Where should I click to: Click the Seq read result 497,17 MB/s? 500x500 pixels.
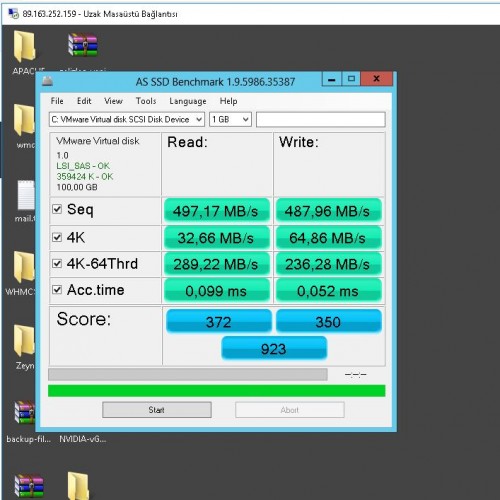pos(216,211)
